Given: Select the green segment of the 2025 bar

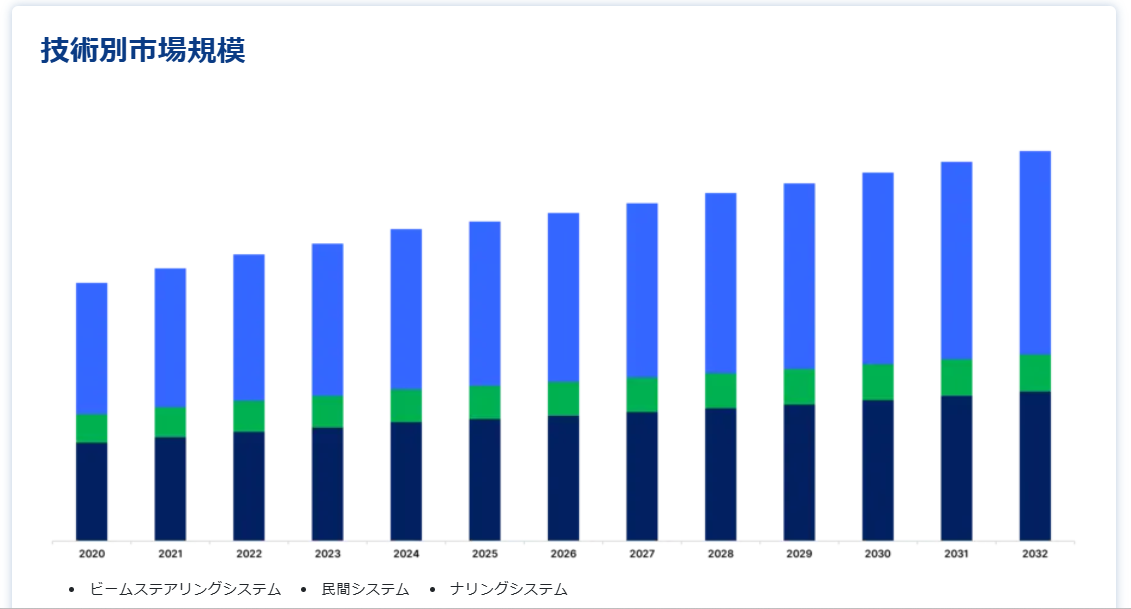Looking at the screenshot, I should (x=485, y=402).
